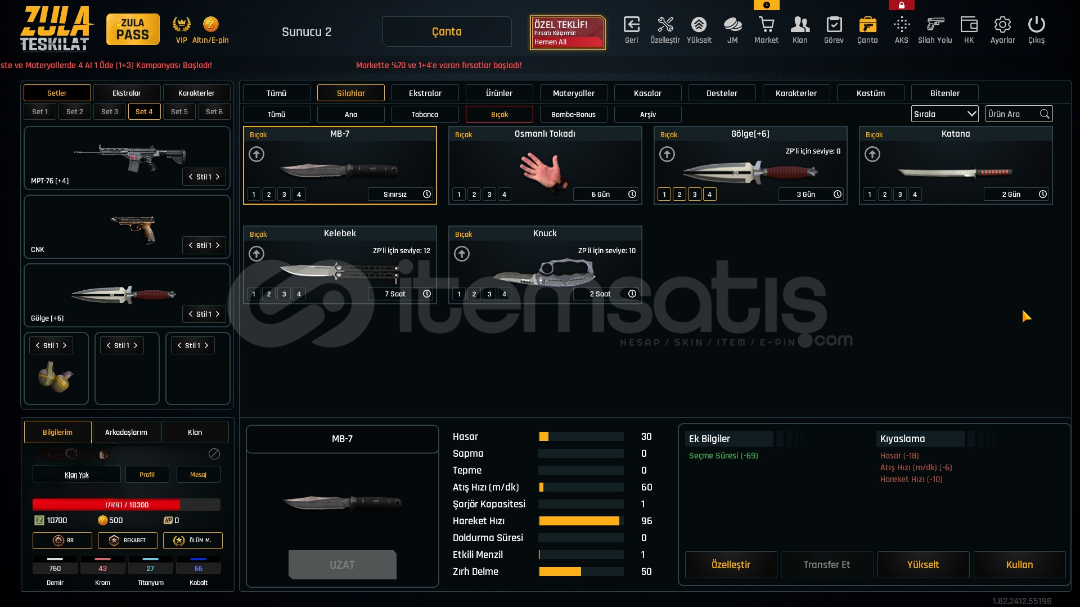This screenshot has width=1080, height=607.
Task: Click clock icon on Osmanlı Tokadı card
Action: (x=632, y=194)
